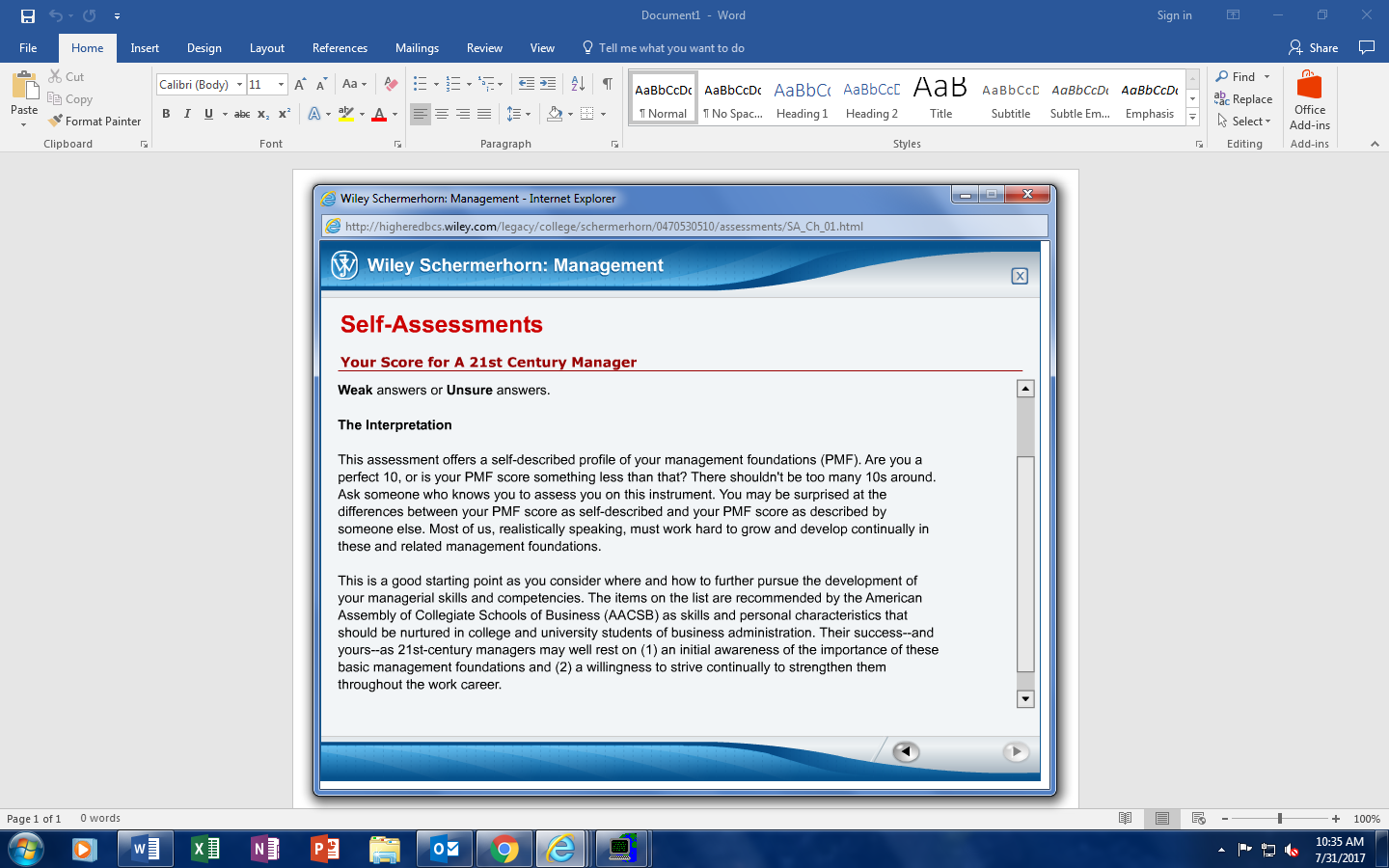Screen dimensions: 1389x868
Task: Center align the paragraph
Action: [442, 114]
